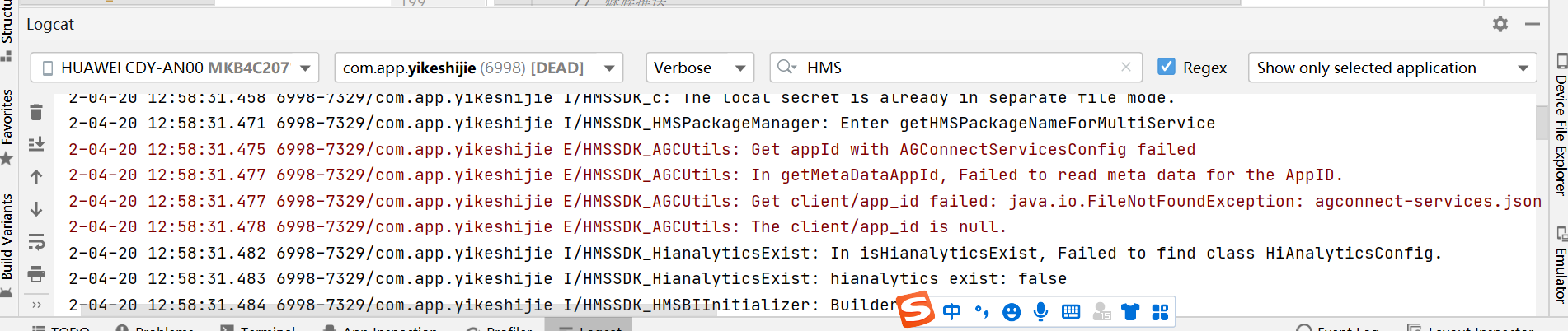1568x331 pixels.
Task: Click the up arrow for previous stack trace
Action: pos(36,177)
